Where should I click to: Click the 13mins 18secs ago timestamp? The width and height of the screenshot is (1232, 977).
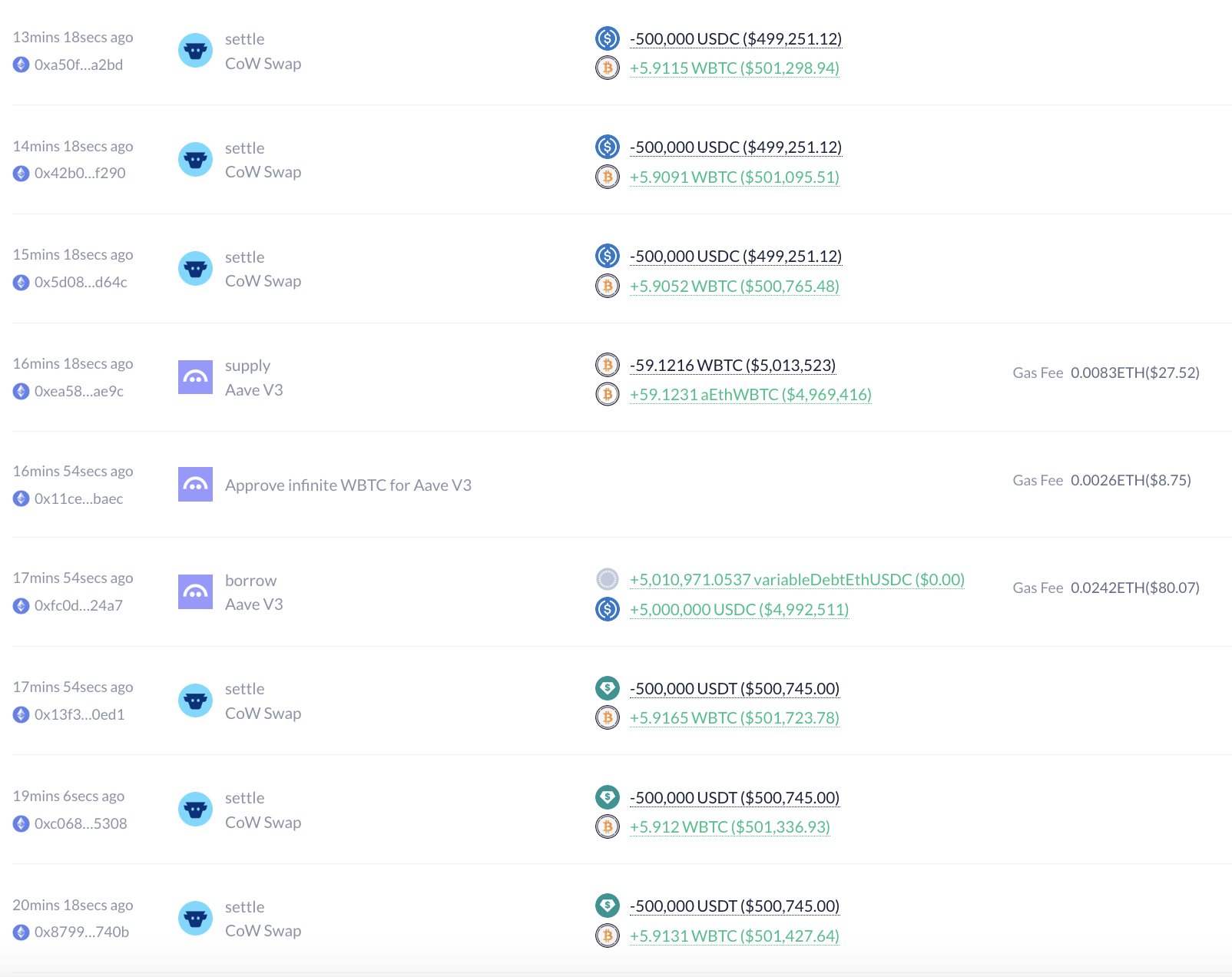pyautogui.click(x=73, y=37)
